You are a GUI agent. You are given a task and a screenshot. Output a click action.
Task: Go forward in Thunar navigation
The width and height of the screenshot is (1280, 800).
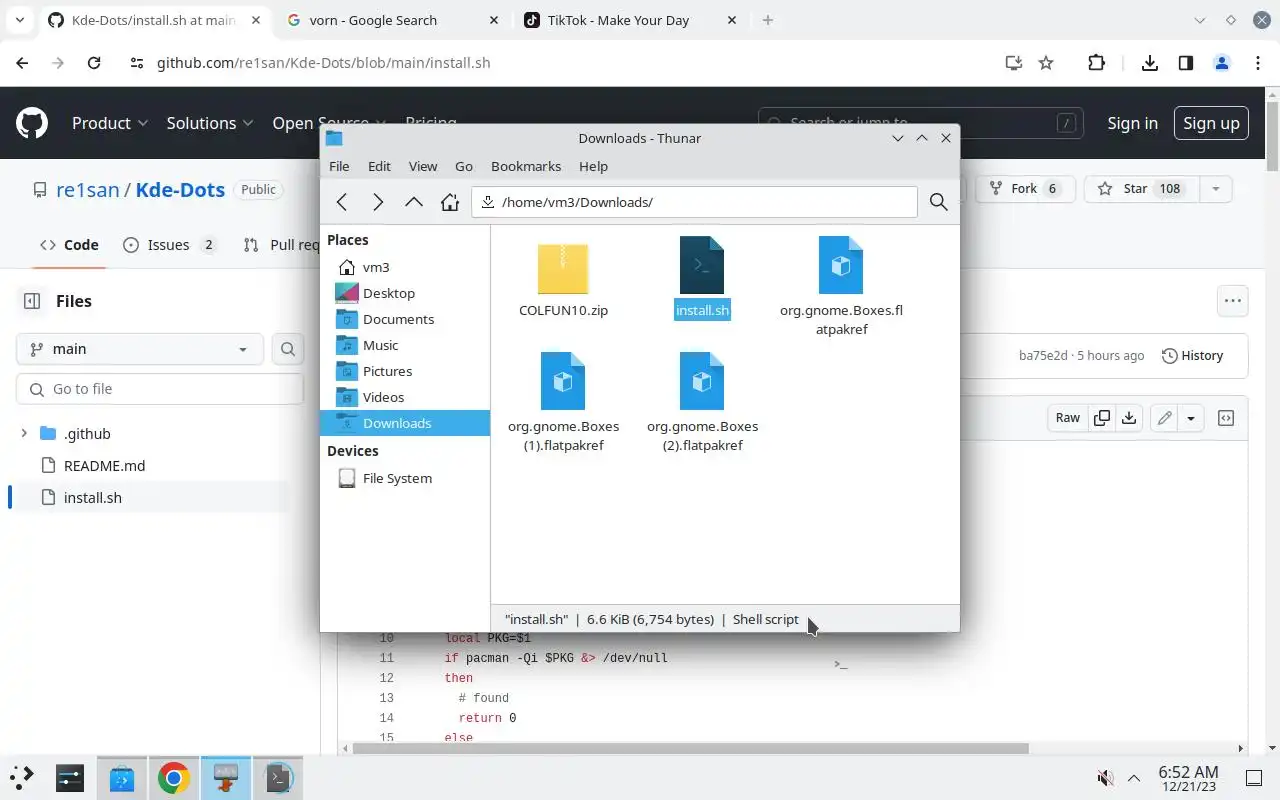click(x=378, y=202)
